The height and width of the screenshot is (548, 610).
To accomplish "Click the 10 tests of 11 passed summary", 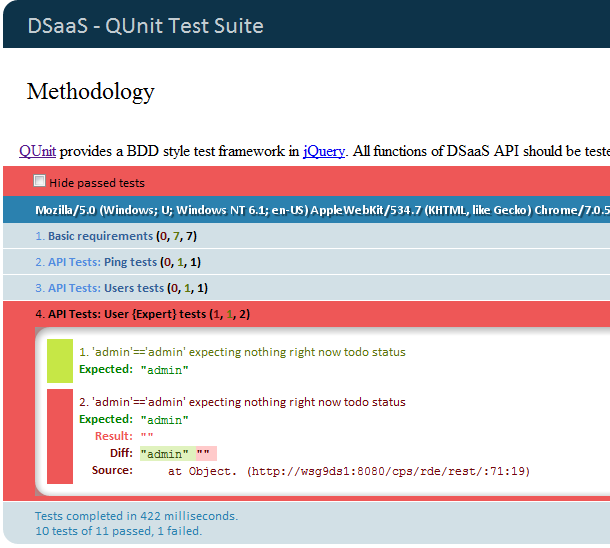I will pyautogui.click(x=119, y=531).
